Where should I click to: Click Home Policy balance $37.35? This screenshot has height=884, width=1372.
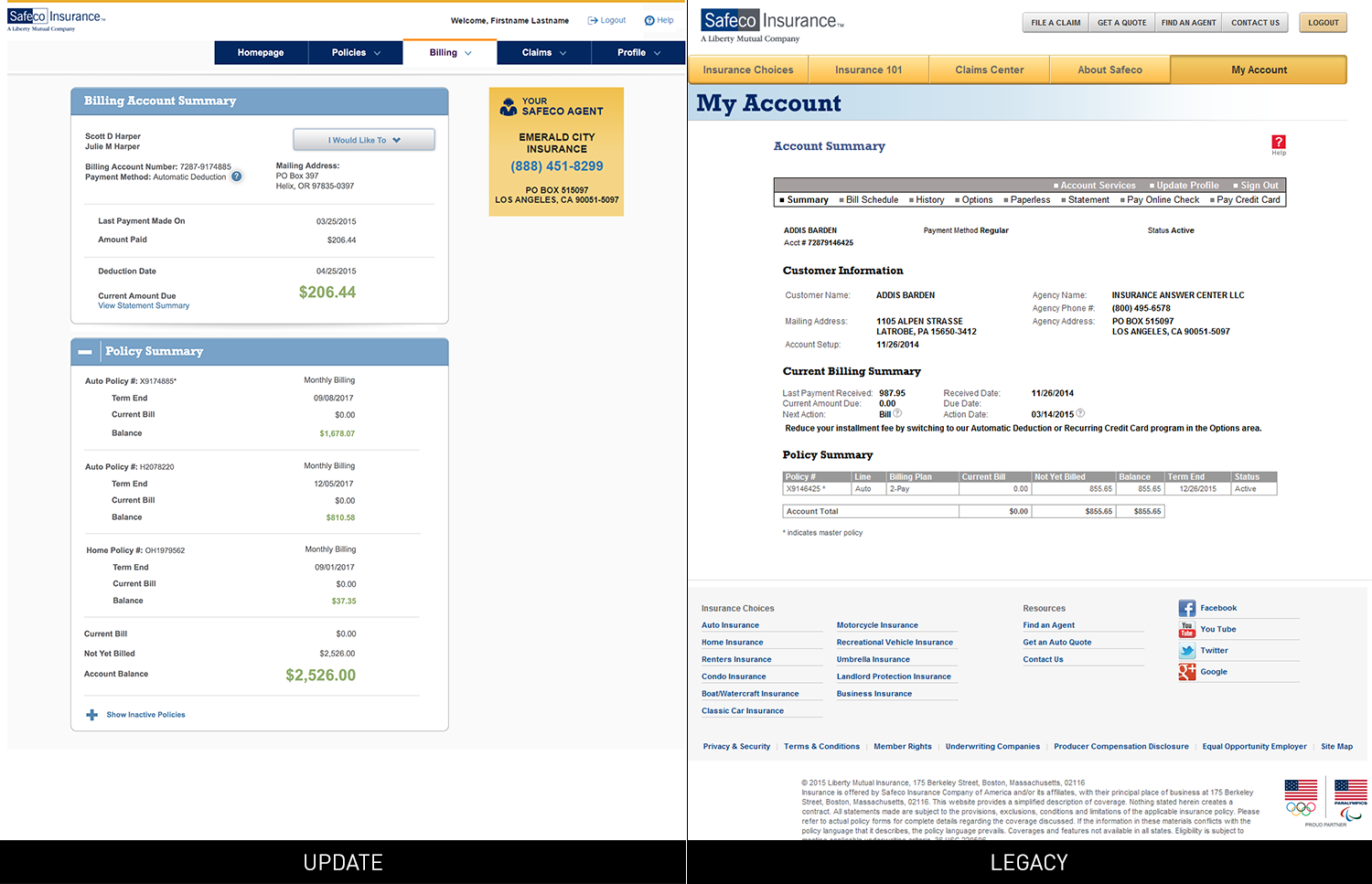point(344,602)
